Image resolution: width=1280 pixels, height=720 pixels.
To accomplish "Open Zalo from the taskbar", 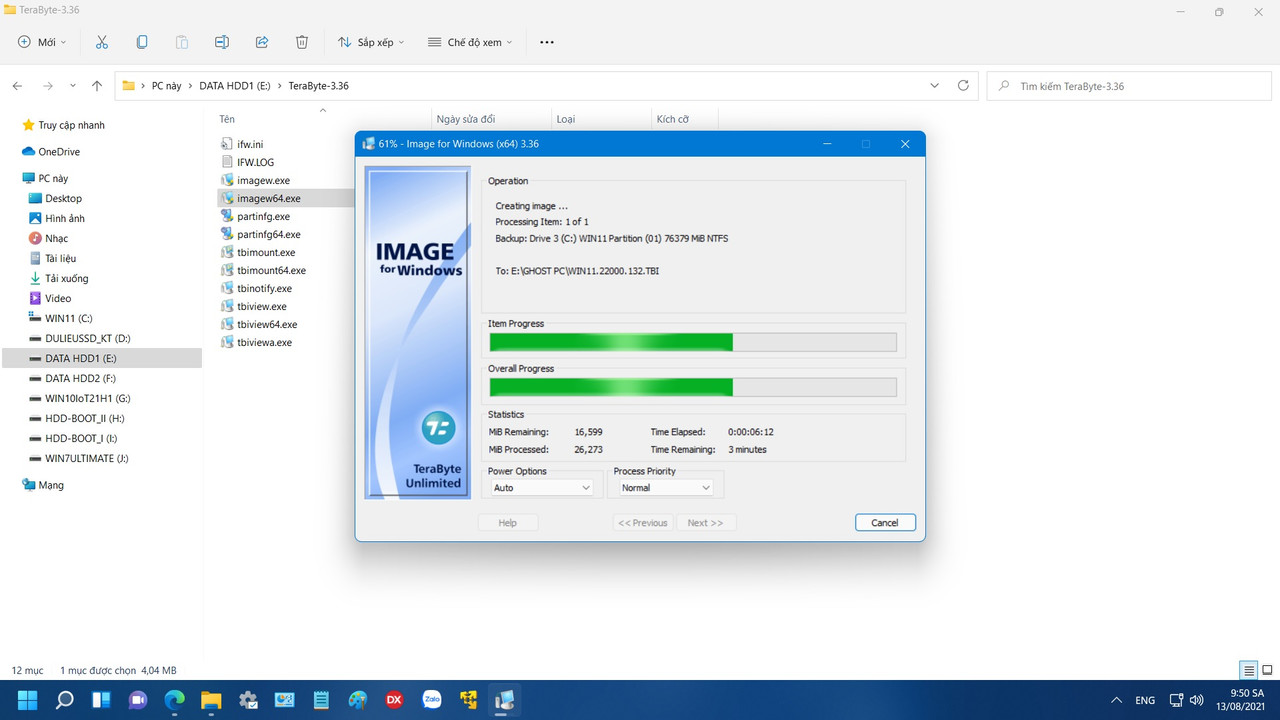I will [x=432, y=700].
